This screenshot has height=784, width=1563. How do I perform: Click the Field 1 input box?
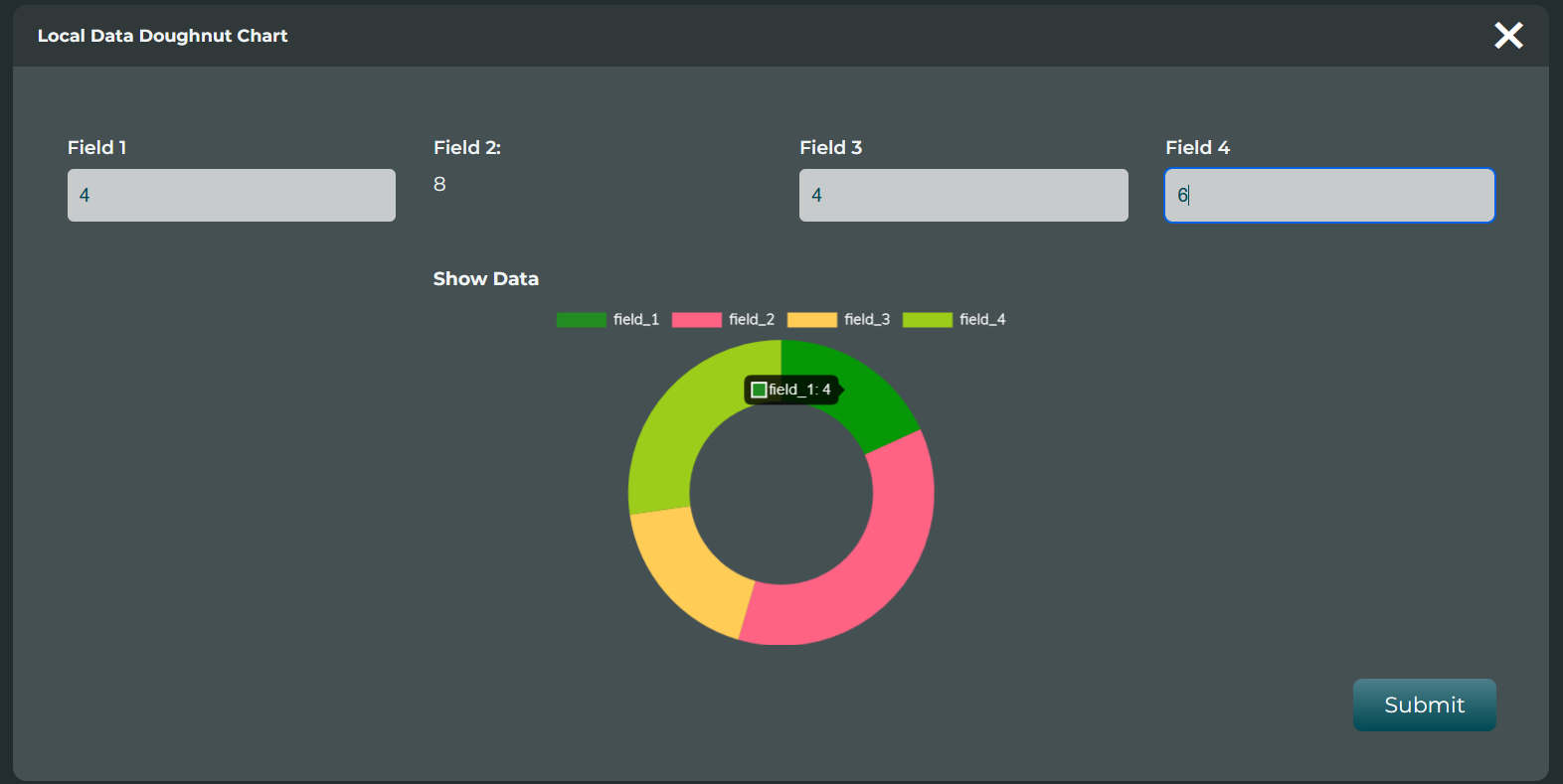tap(231, 195)
